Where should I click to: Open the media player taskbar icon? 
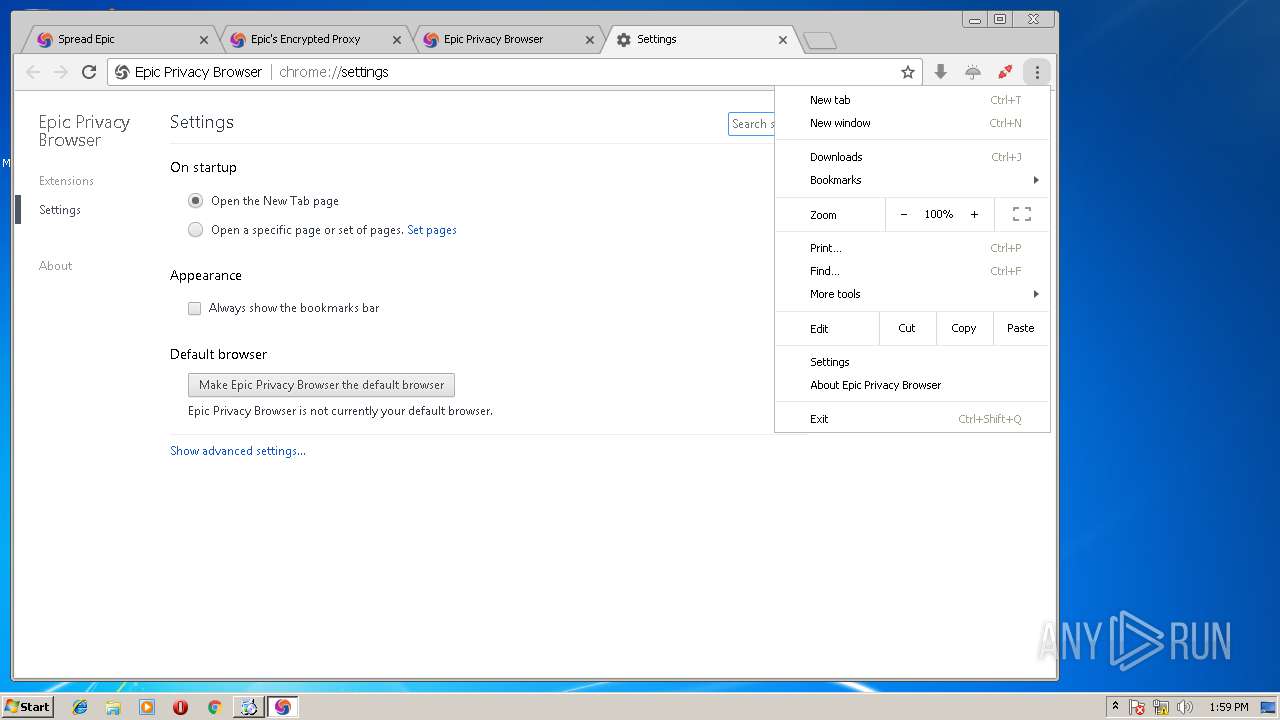(147, 707)
